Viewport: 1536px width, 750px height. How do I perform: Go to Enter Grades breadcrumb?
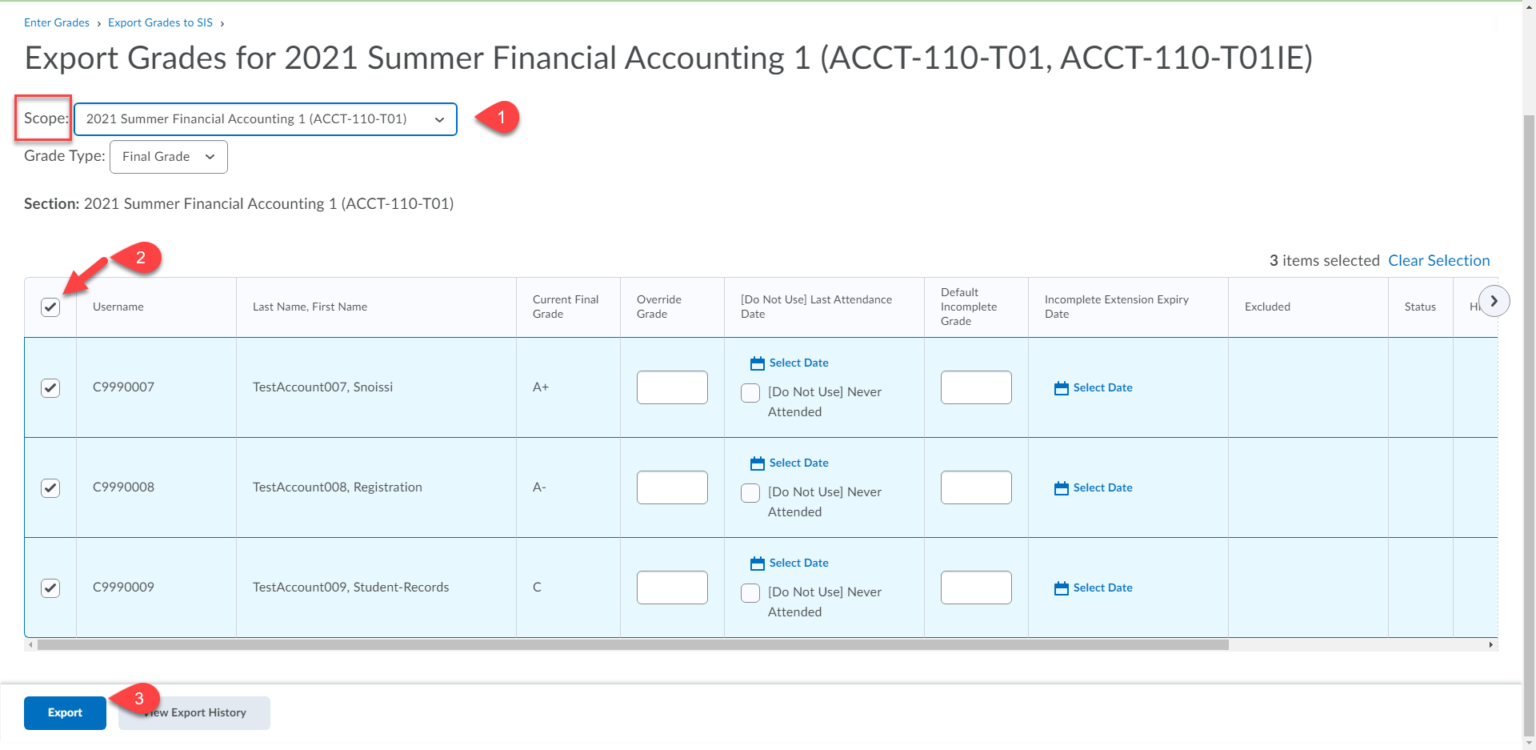[56, 22]
